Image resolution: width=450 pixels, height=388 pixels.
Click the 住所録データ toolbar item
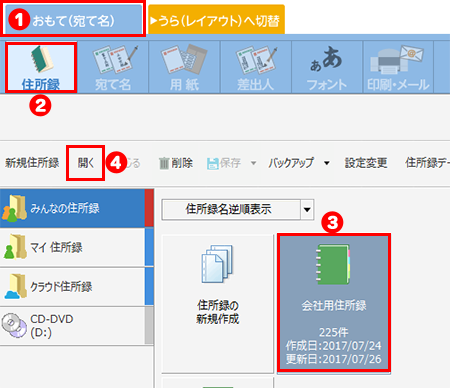427,163
